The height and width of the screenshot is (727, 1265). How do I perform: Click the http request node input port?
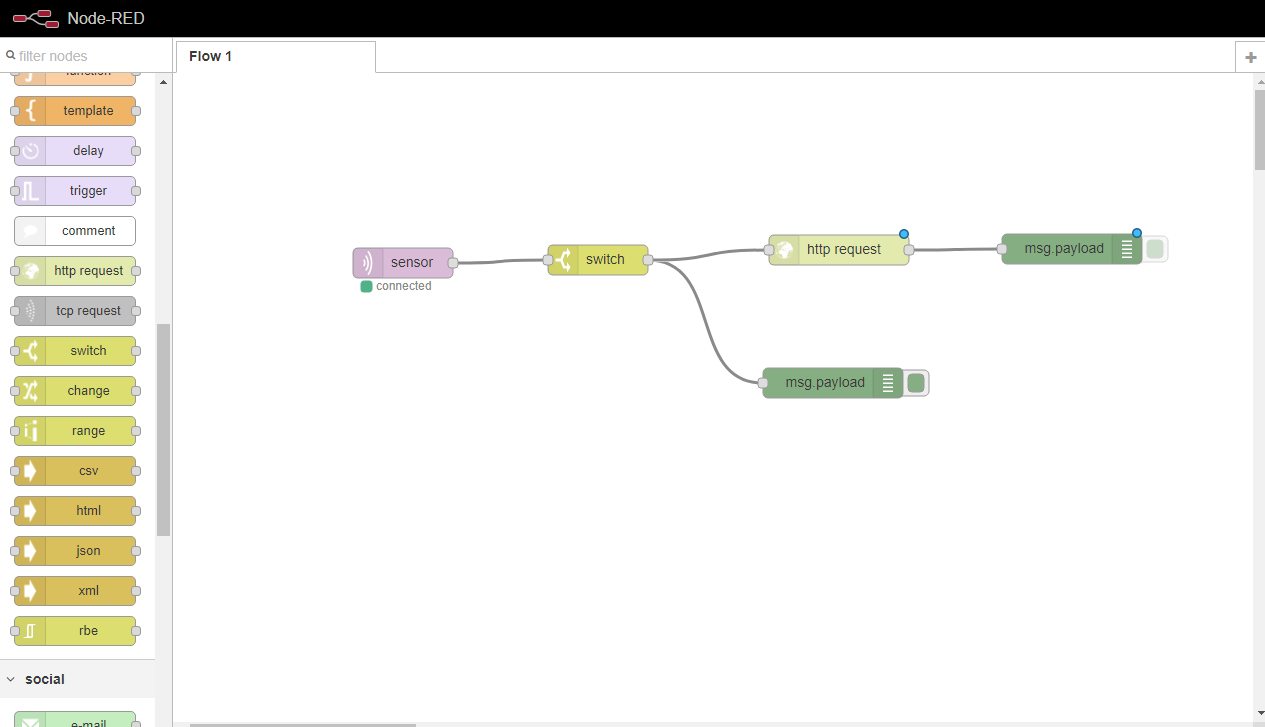pyautogui.click(x=769, y=250)
